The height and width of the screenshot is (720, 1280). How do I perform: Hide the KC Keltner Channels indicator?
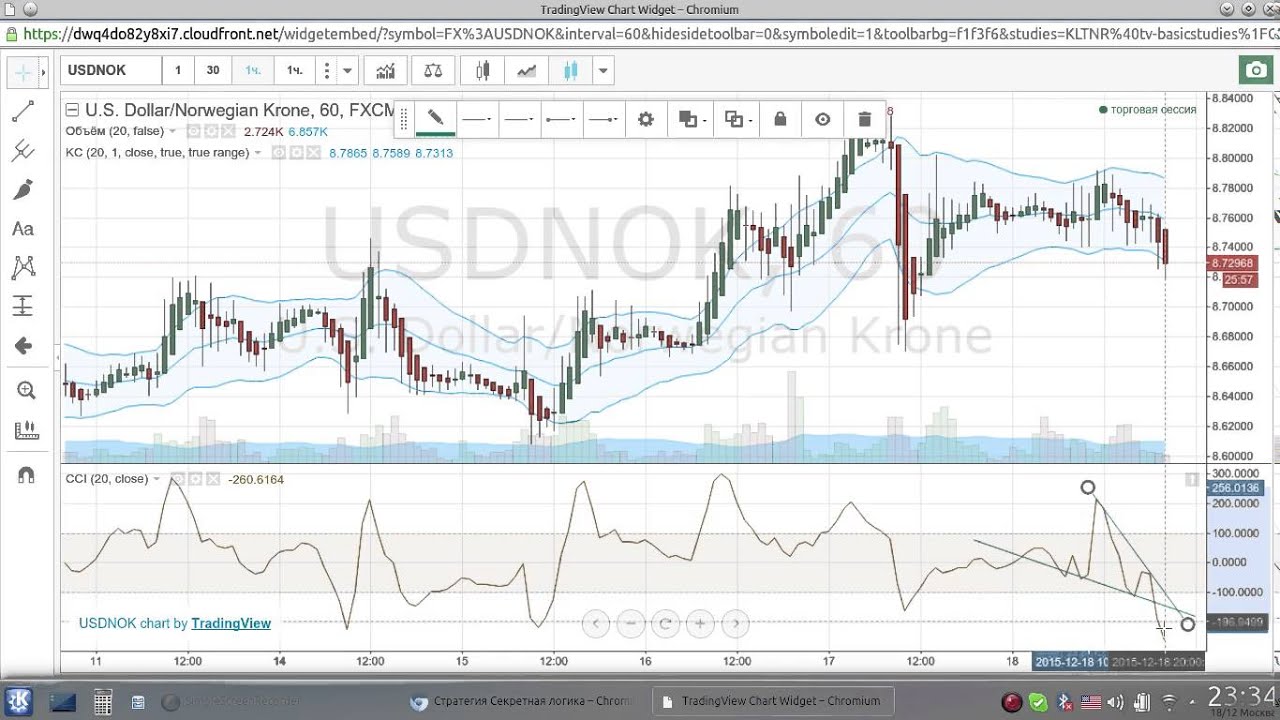(x=280, y=153)
